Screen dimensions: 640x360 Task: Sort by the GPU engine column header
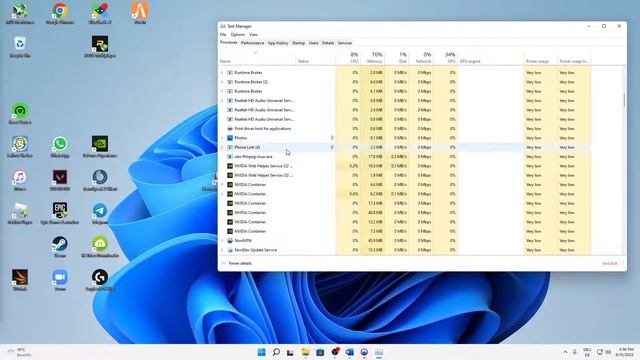click(x=491, y=57)
